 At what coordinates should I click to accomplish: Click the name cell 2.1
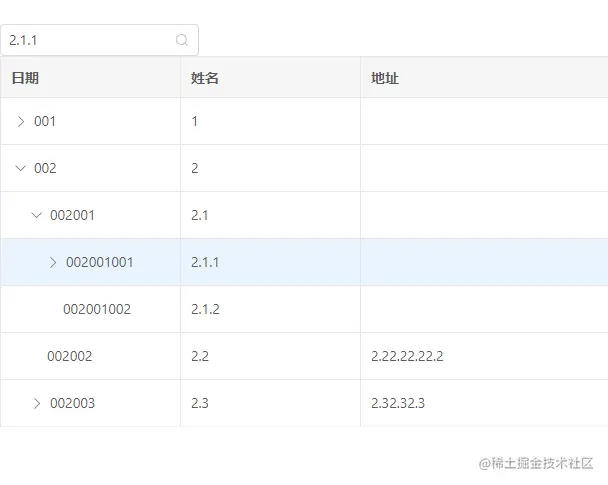coord(270,215)
